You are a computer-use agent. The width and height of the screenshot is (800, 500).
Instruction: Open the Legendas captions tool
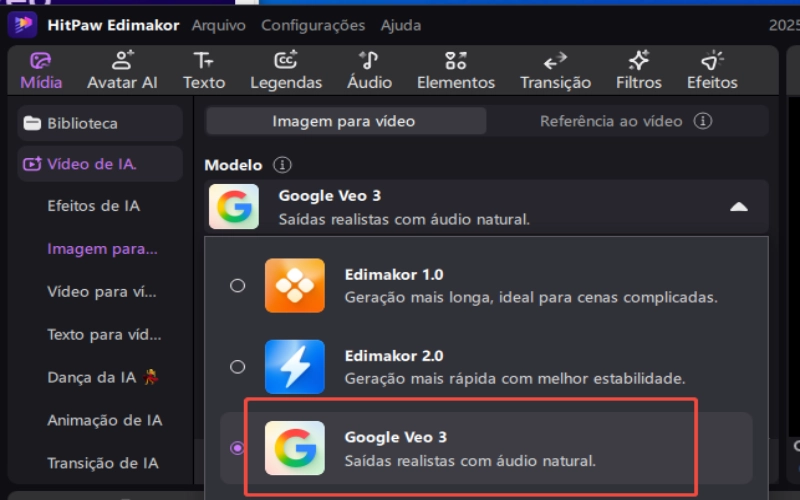[286, 61]
